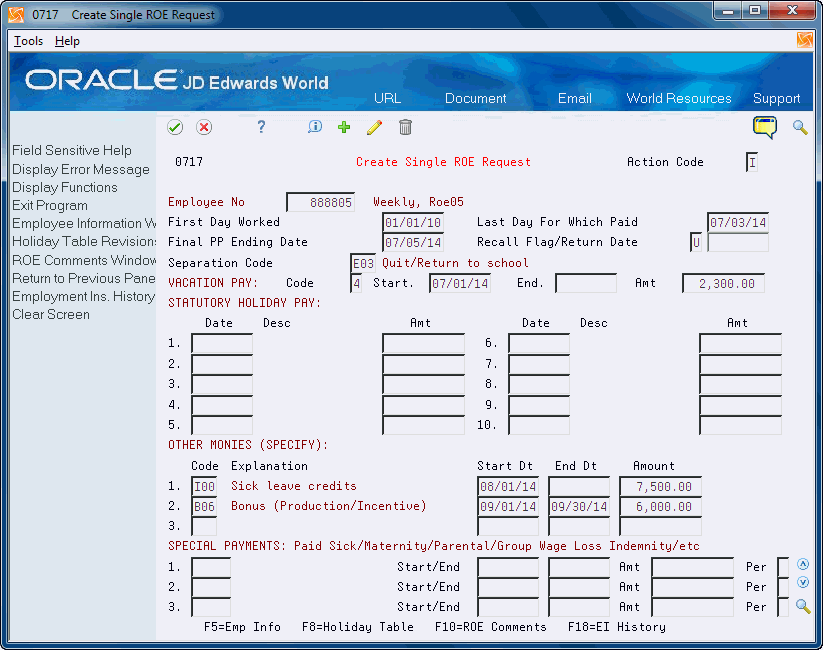Click the magnifier icon in the top toolbar
Screen dimensions: 823x650
pos(800,127)
